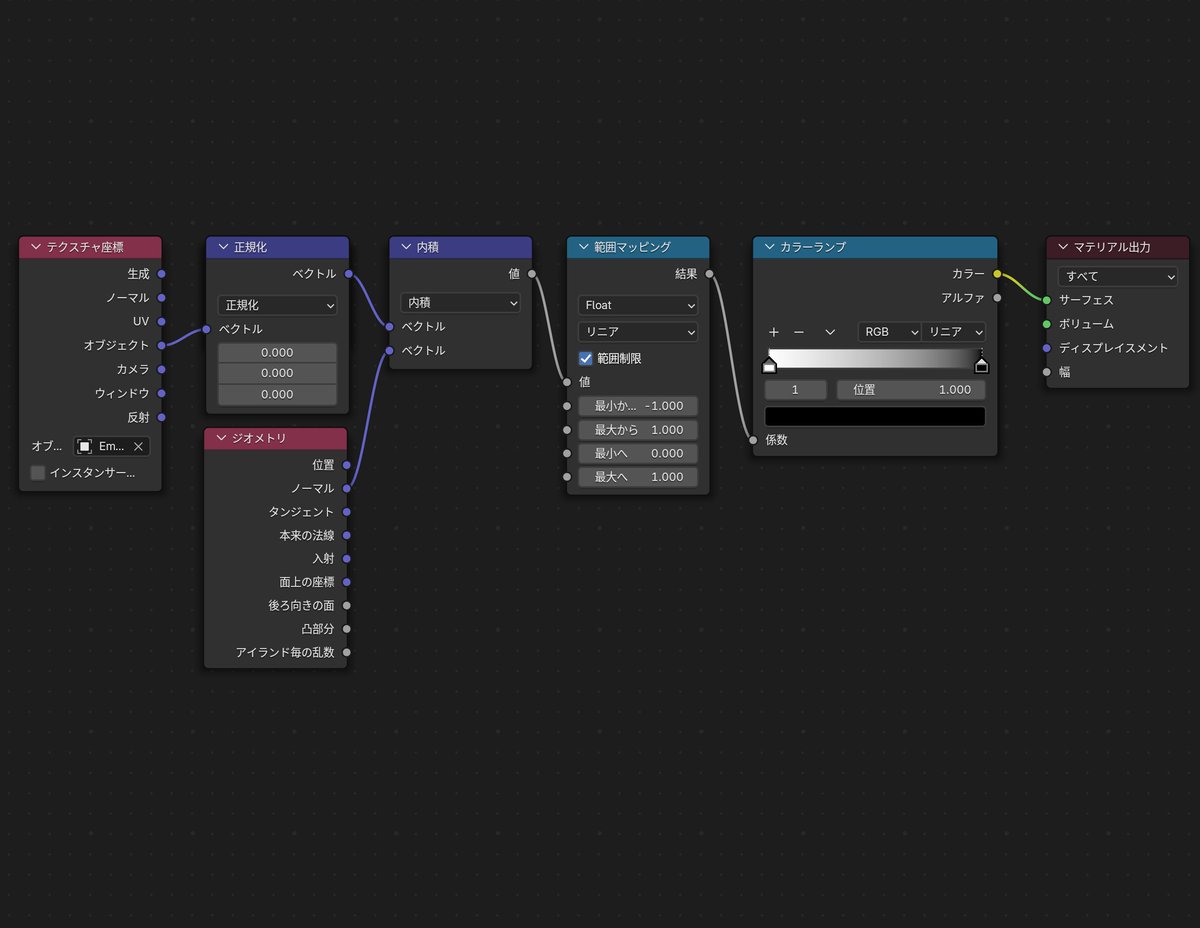Click the 最小へ 0.000 field
Viewport: 1200px width, 928px height.
tap(638, 453)
